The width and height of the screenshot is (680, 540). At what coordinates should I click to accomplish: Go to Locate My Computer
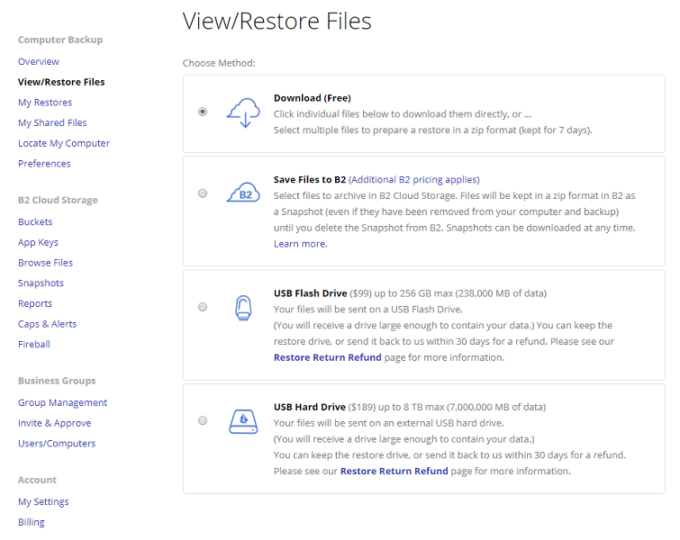tap(64, 143)
